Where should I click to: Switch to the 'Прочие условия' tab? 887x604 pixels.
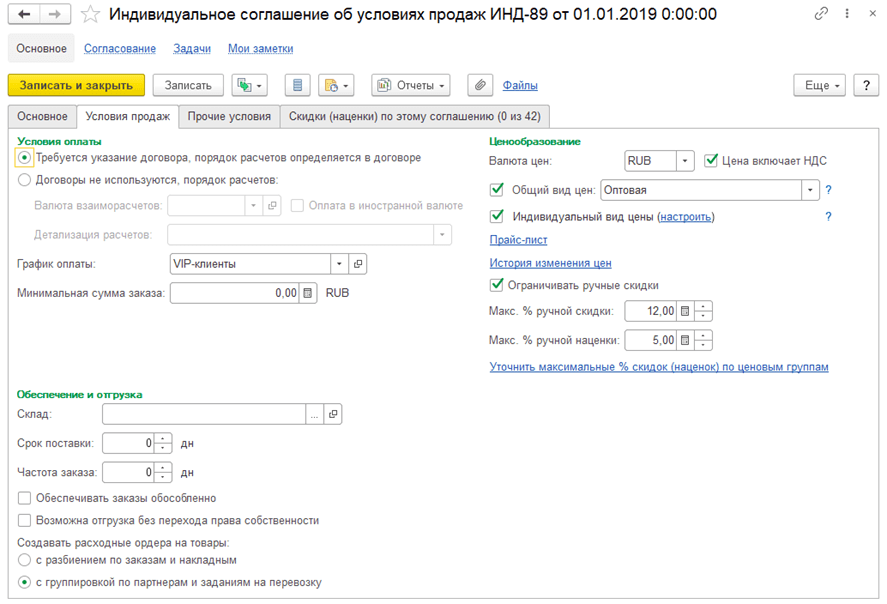click(229, 116)
